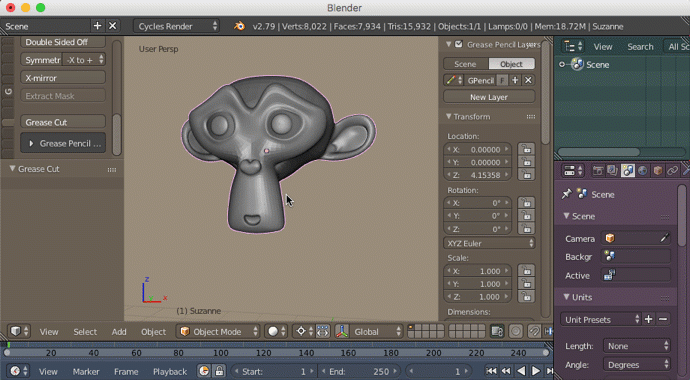Toggle timeline use preview range icon

coord(204,371)
